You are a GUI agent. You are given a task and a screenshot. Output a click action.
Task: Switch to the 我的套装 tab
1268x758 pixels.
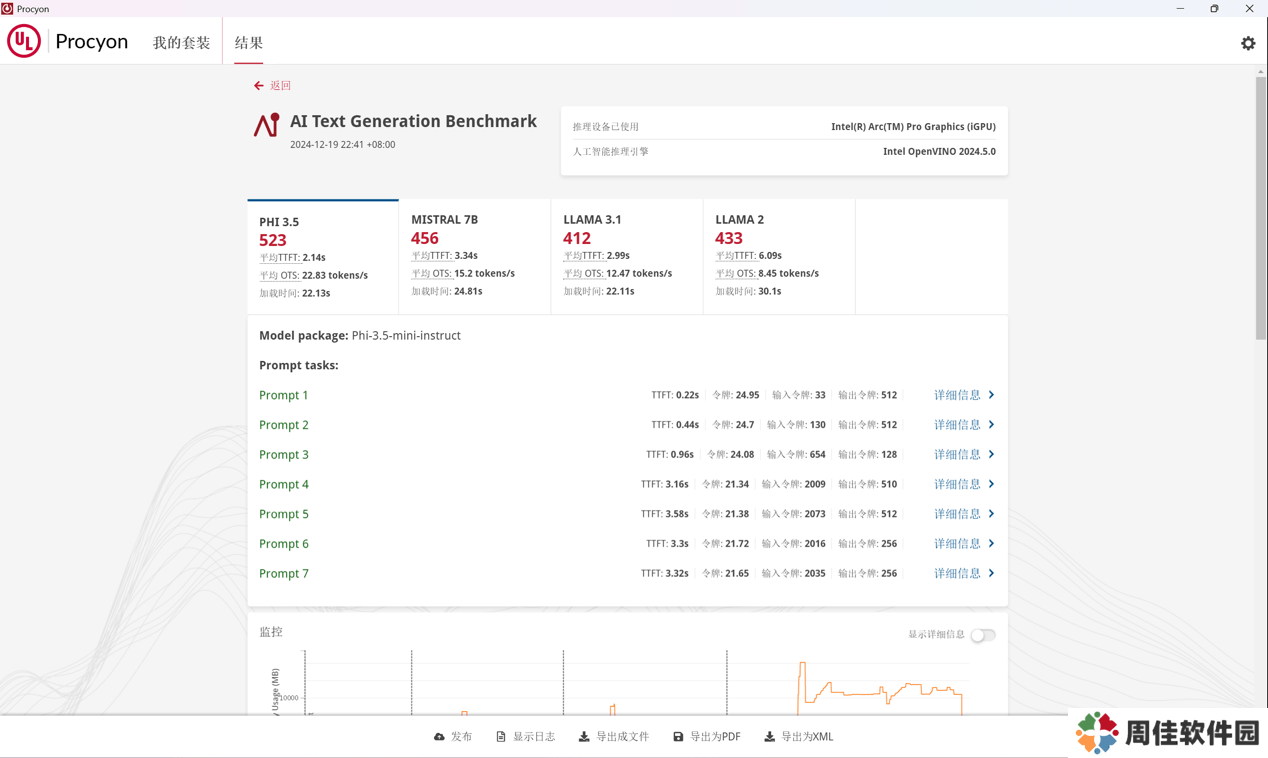tap(181, 43)
